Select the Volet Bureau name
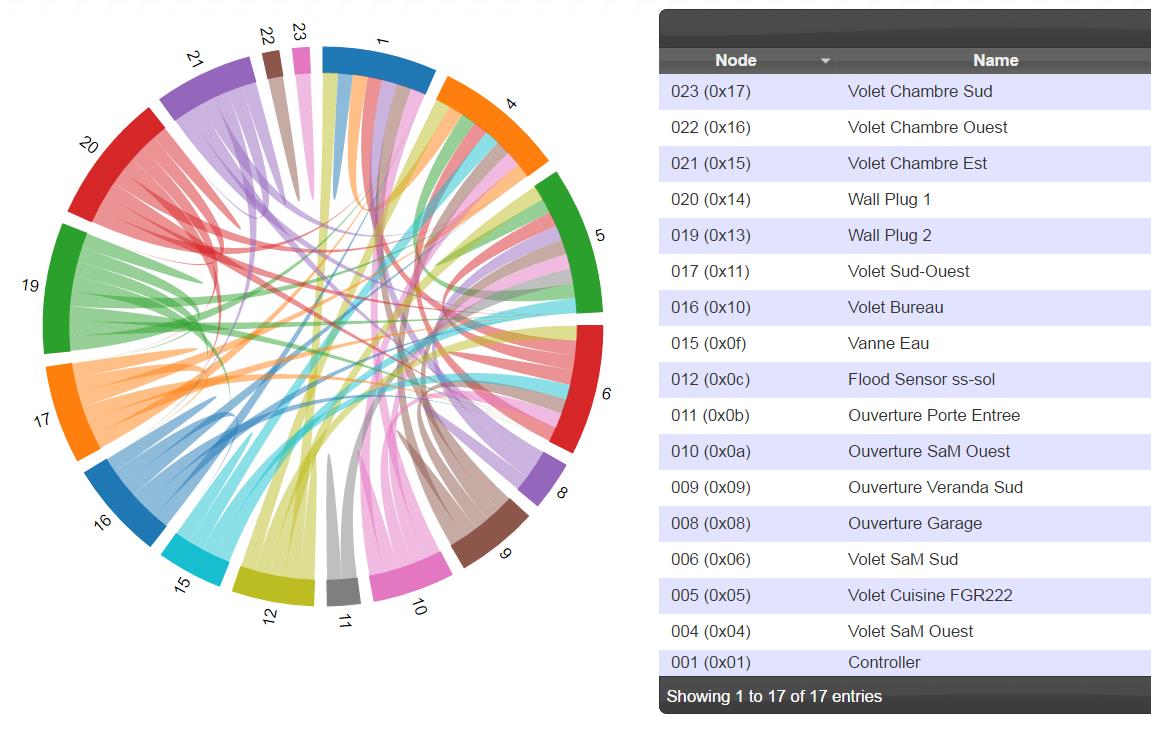 tap(896, 307)
